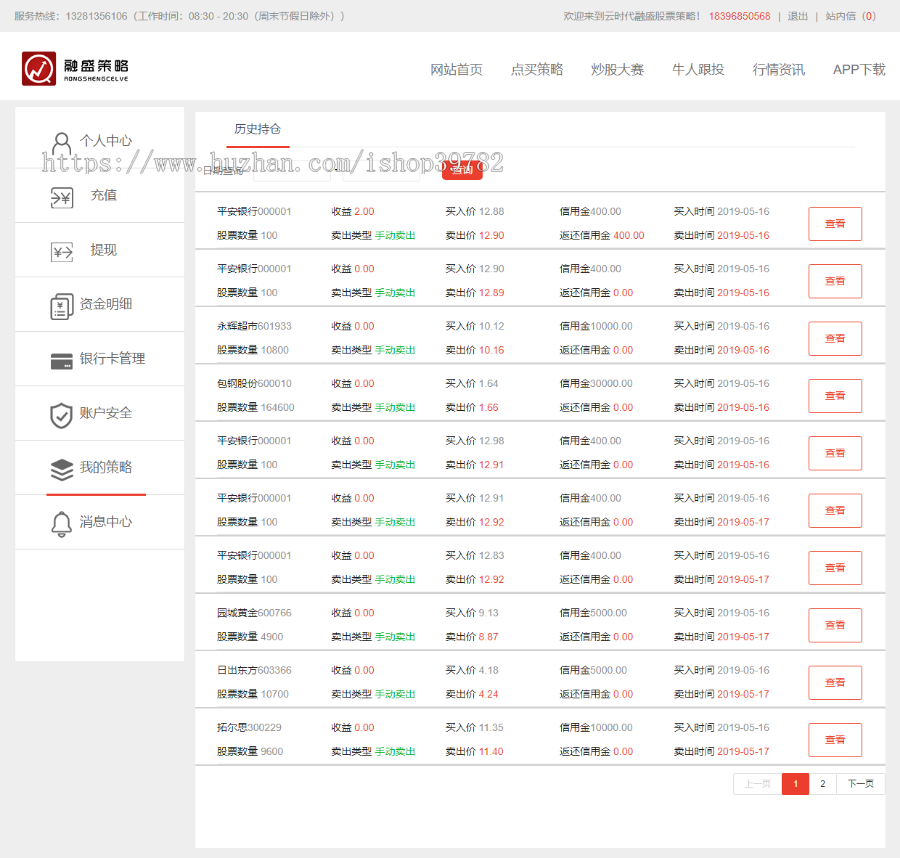Open 牛人跟投 from the top menu
900x858 pixels.
tap(698, 69)
